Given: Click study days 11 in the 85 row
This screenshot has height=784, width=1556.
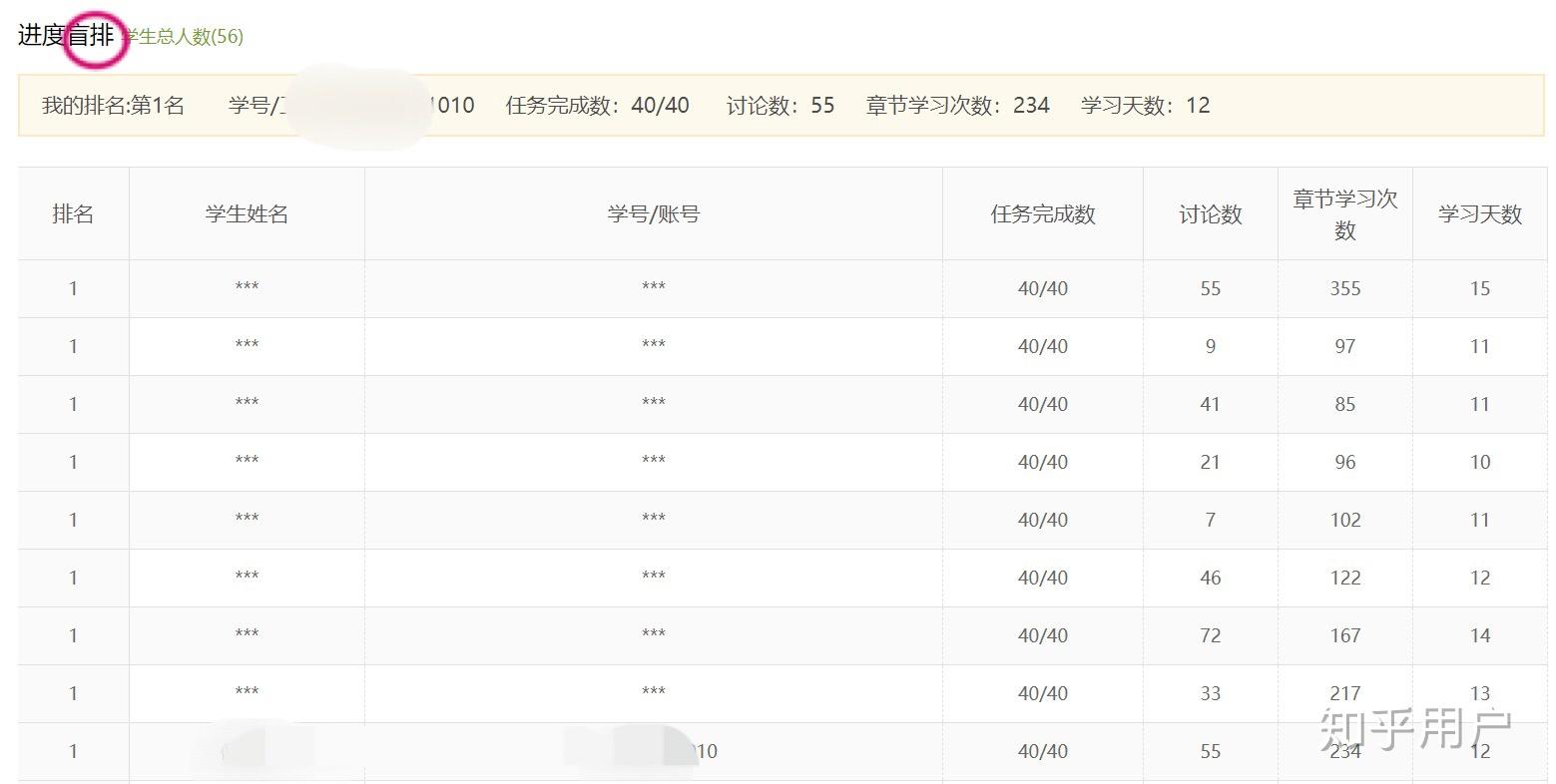Looking at the screenshot, I should [x=1479, y=404].
